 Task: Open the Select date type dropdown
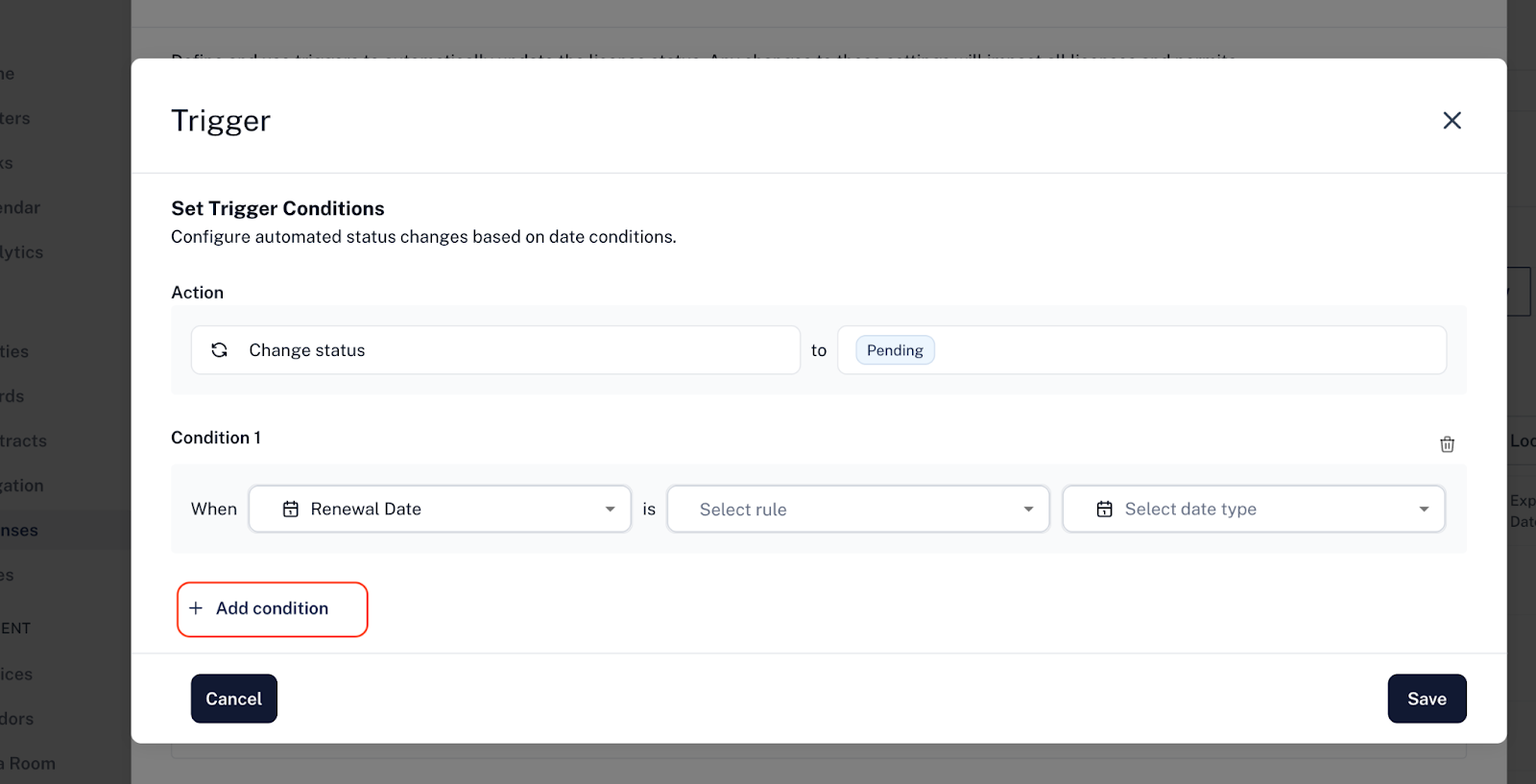(1254, 509)
